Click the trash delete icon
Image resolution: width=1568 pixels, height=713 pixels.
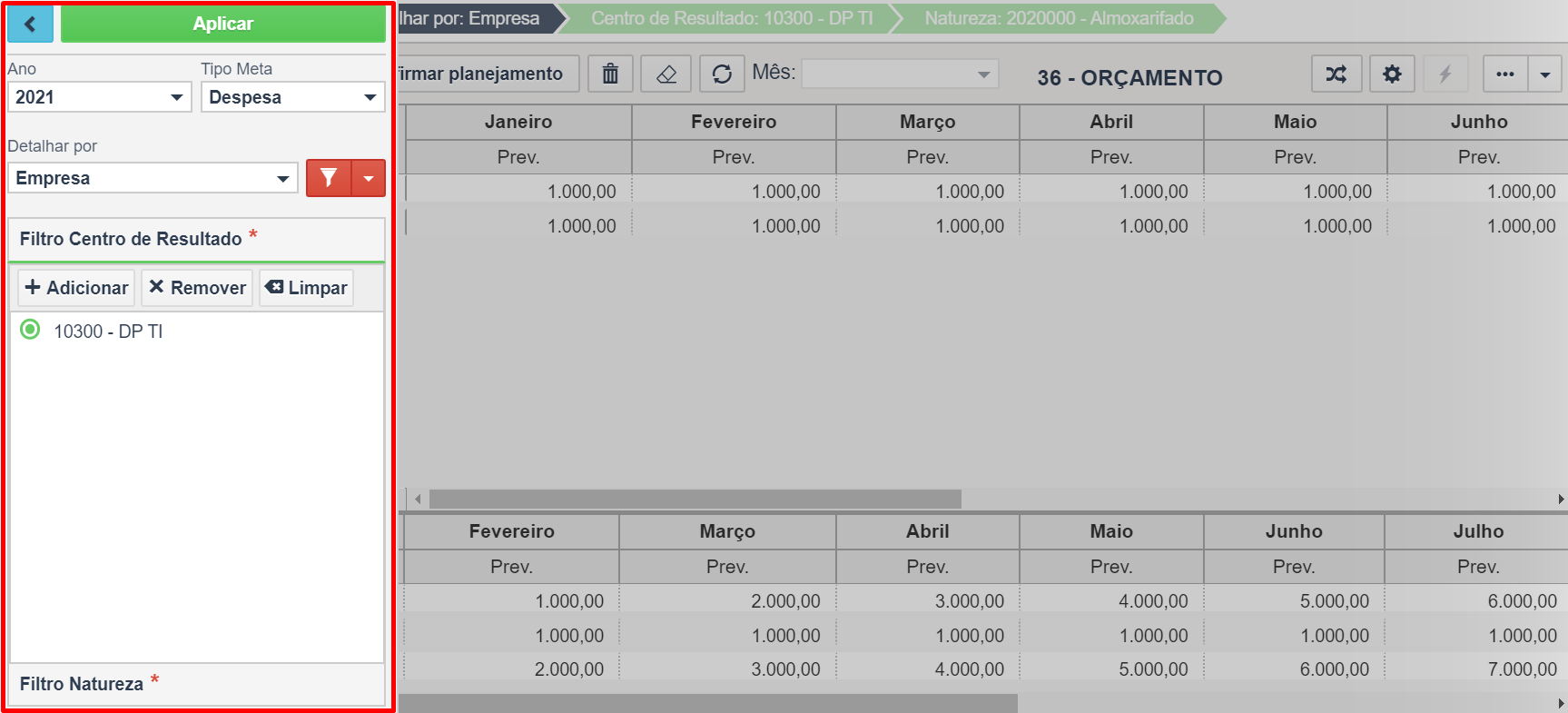click(x=610, y=74)
